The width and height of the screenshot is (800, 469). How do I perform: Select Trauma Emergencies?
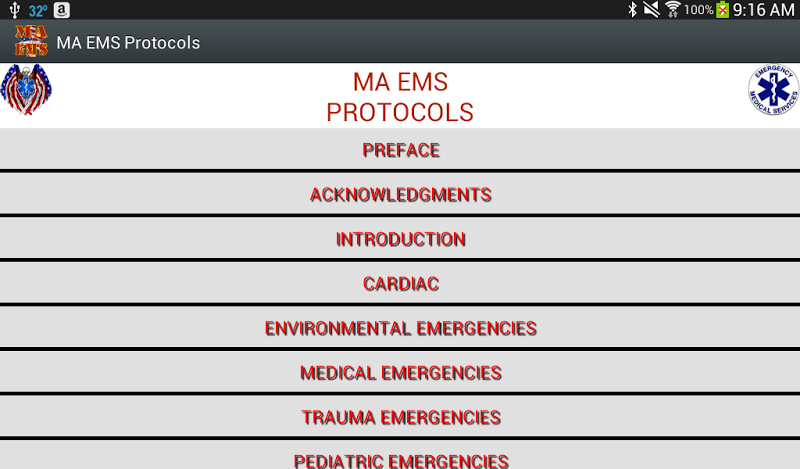pos(400,417)
